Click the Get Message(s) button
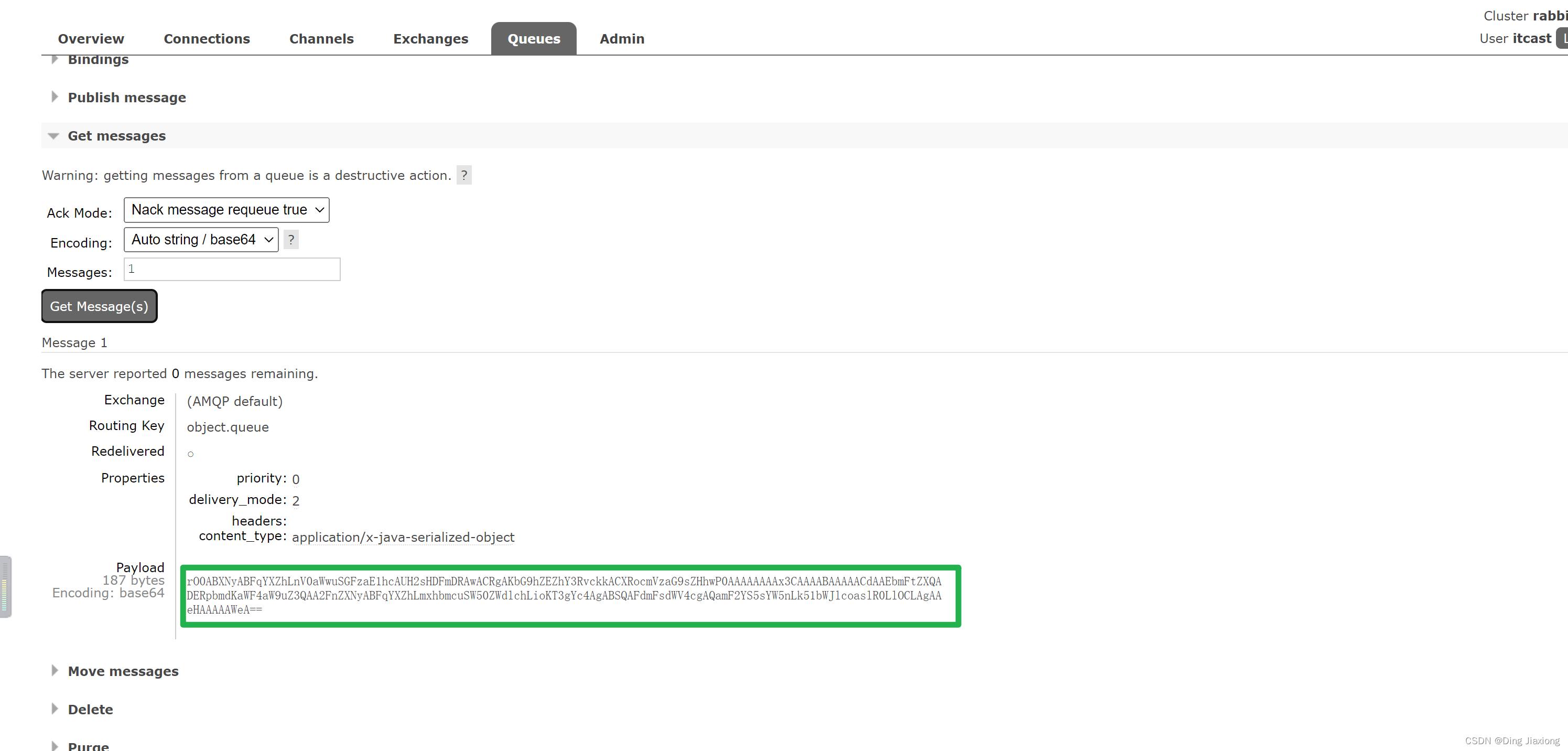 tap(99, 306)
